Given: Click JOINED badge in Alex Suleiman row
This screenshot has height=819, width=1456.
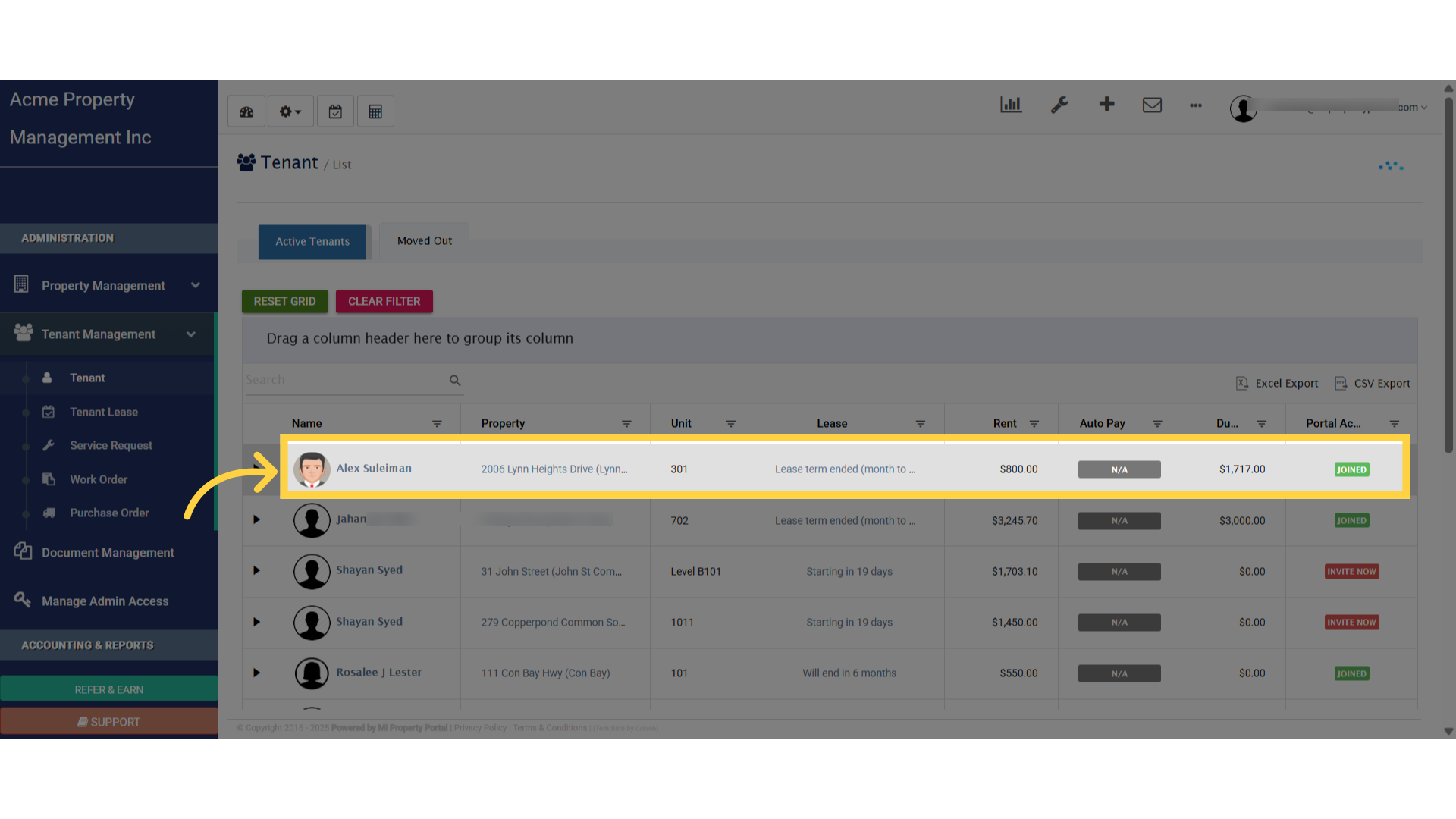Looking at the screenshot, I should (1351, 470).
